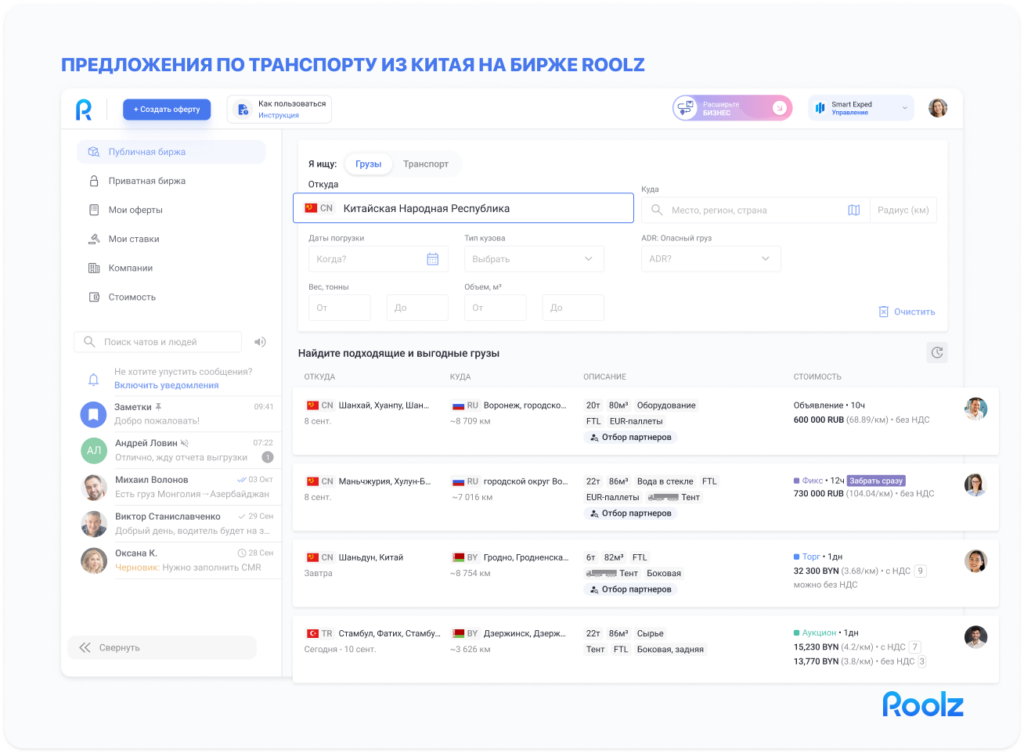The height and width of the screenshot is (753, 1024).
Task: Click Отбор партнеров on the Воронеж row
Action: (x=630, y=437)
